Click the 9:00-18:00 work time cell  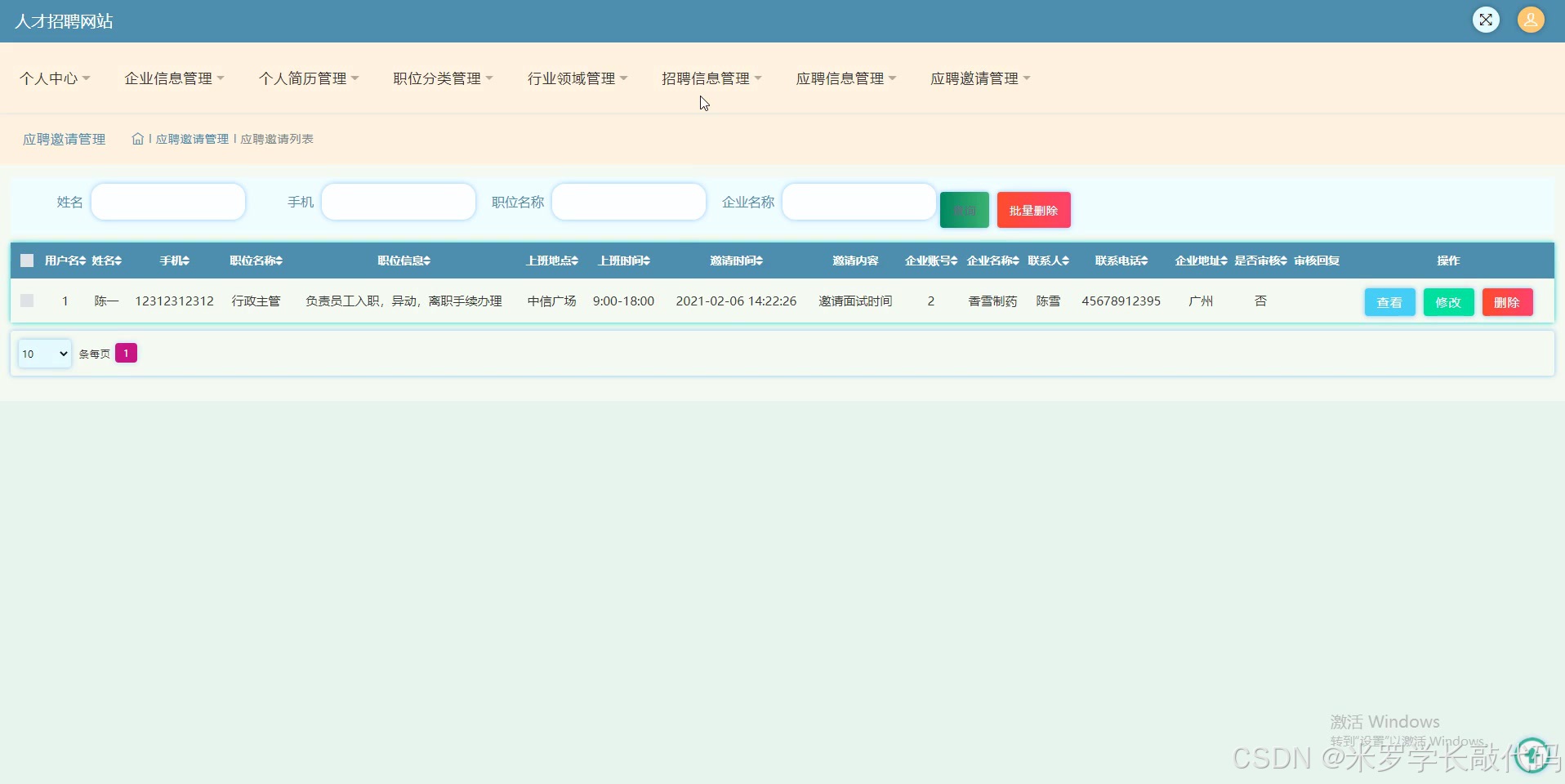623,301
